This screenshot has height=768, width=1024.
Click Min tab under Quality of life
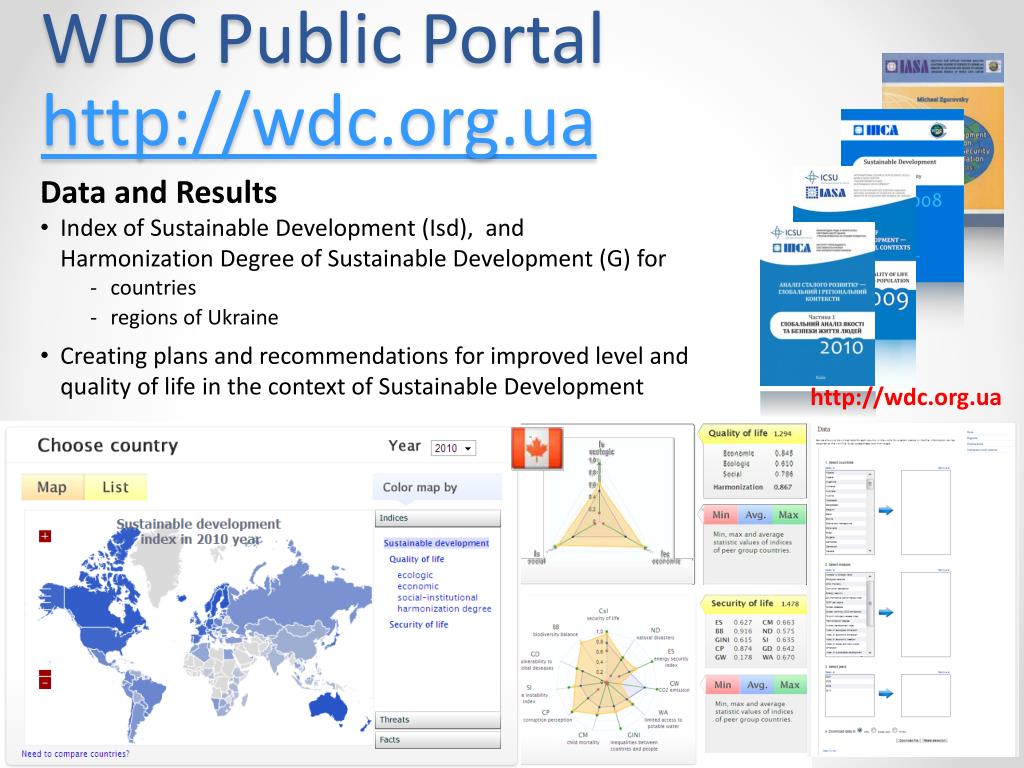click(720, 515)
